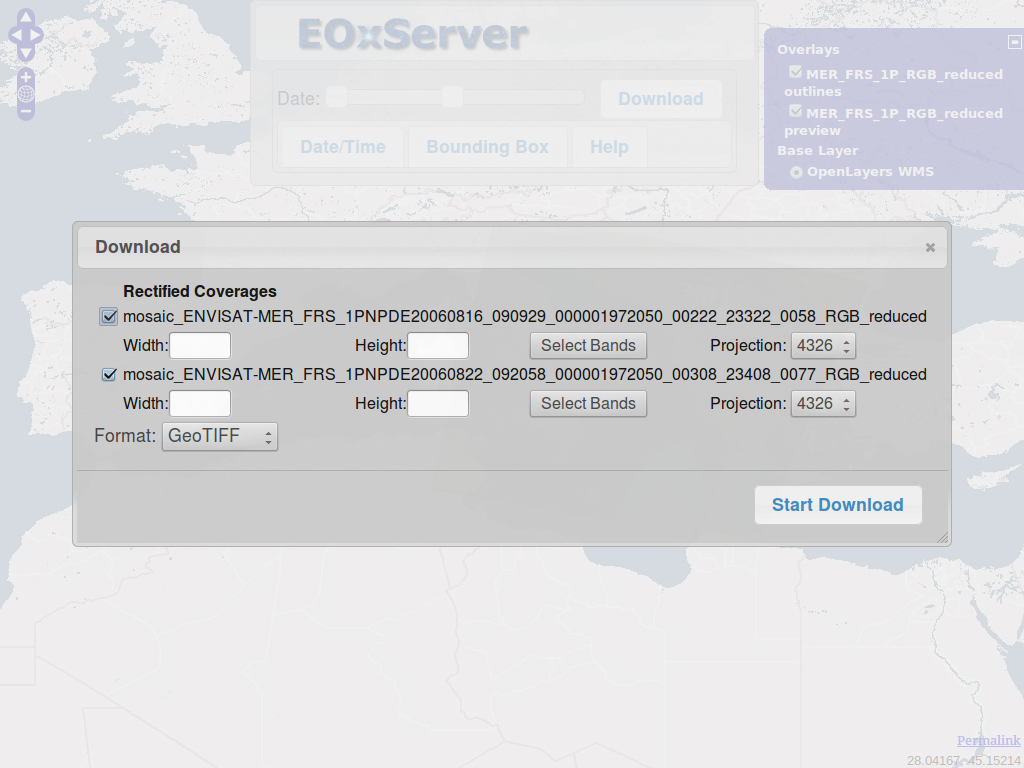Screen dimensions: 1024x768
Task: Click Select Bands for the 20060822 coverage
Action: pos(588,404)
